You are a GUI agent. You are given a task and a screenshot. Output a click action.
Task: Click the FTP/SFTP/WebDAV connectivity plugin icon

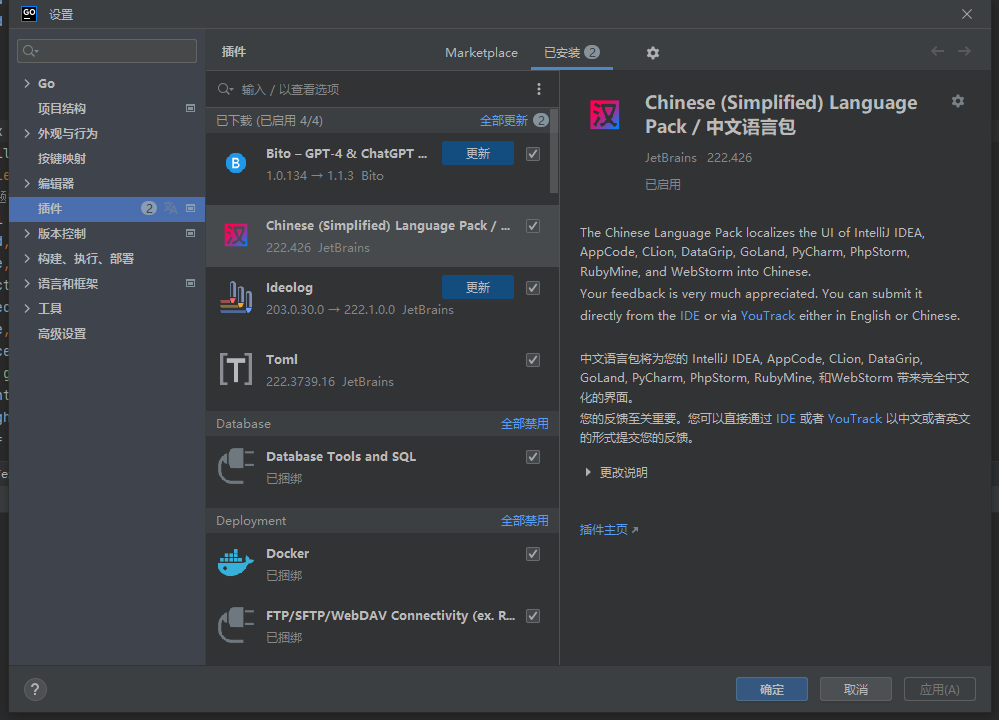(235, 624)
